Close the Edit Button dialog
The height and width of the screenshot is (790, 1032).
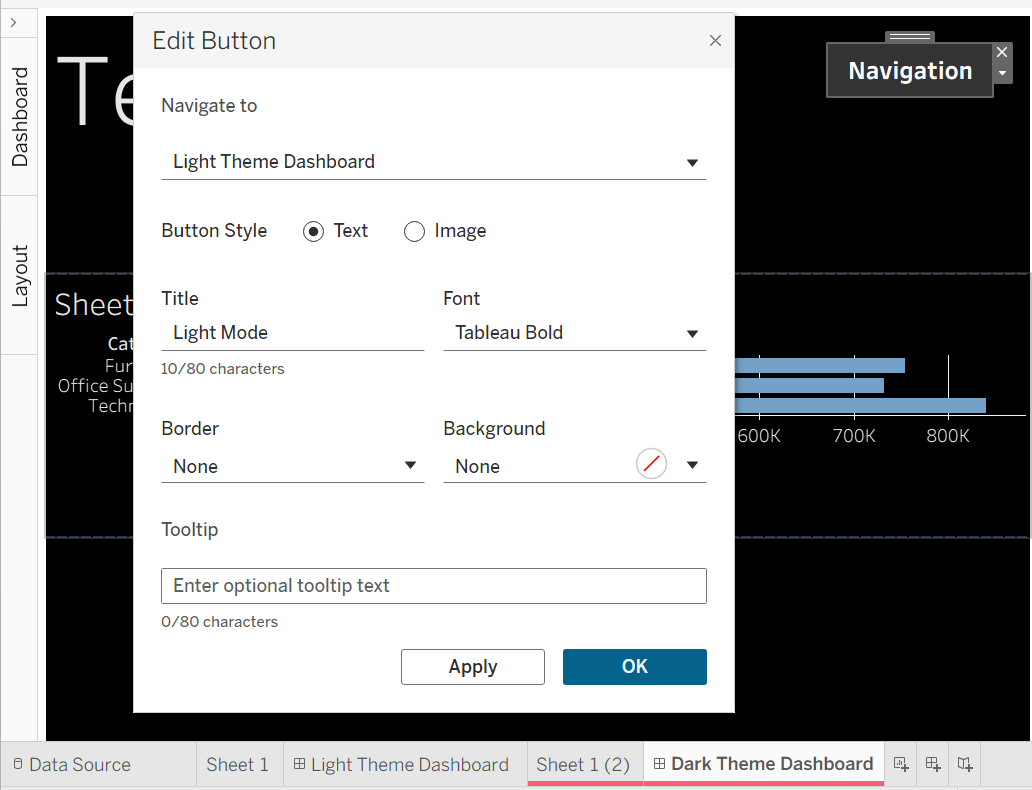tap(715, 41)
